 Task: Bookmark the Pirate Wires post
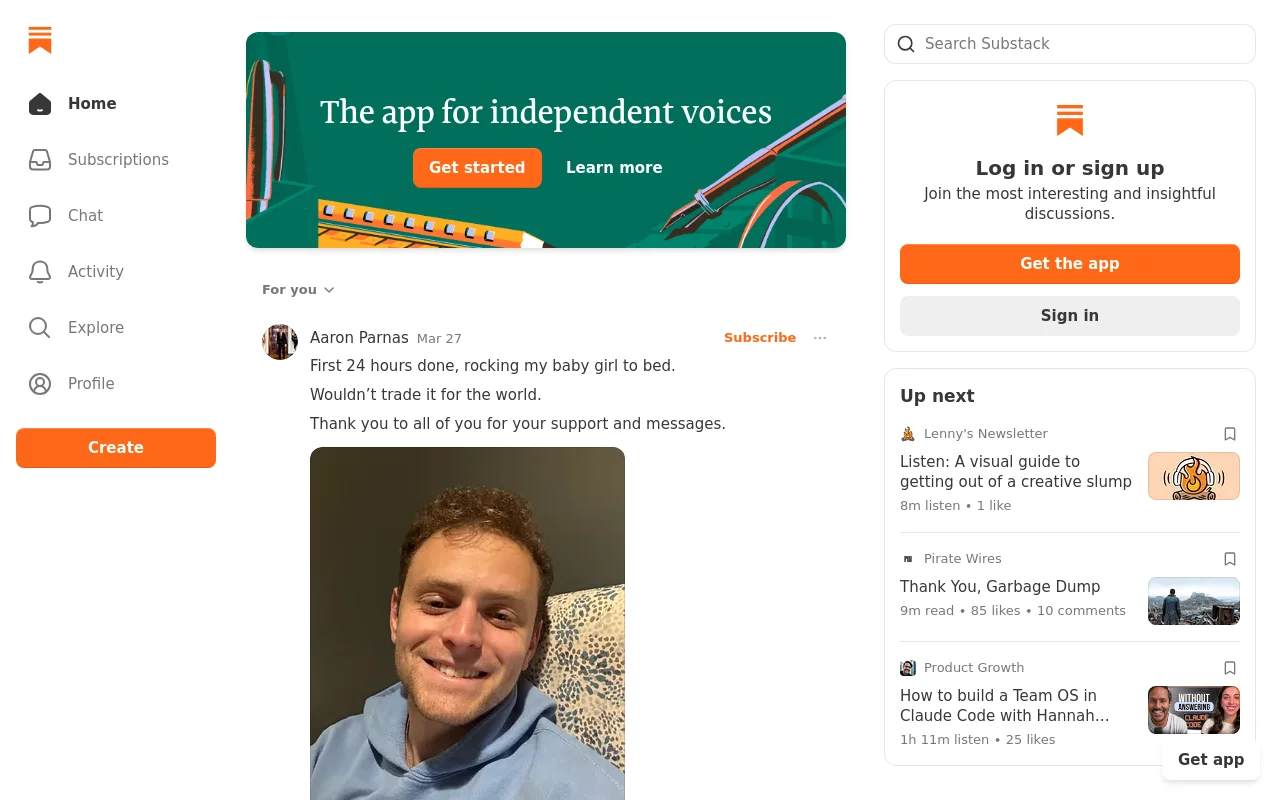pyautogui.click(x=1230, y=559)
